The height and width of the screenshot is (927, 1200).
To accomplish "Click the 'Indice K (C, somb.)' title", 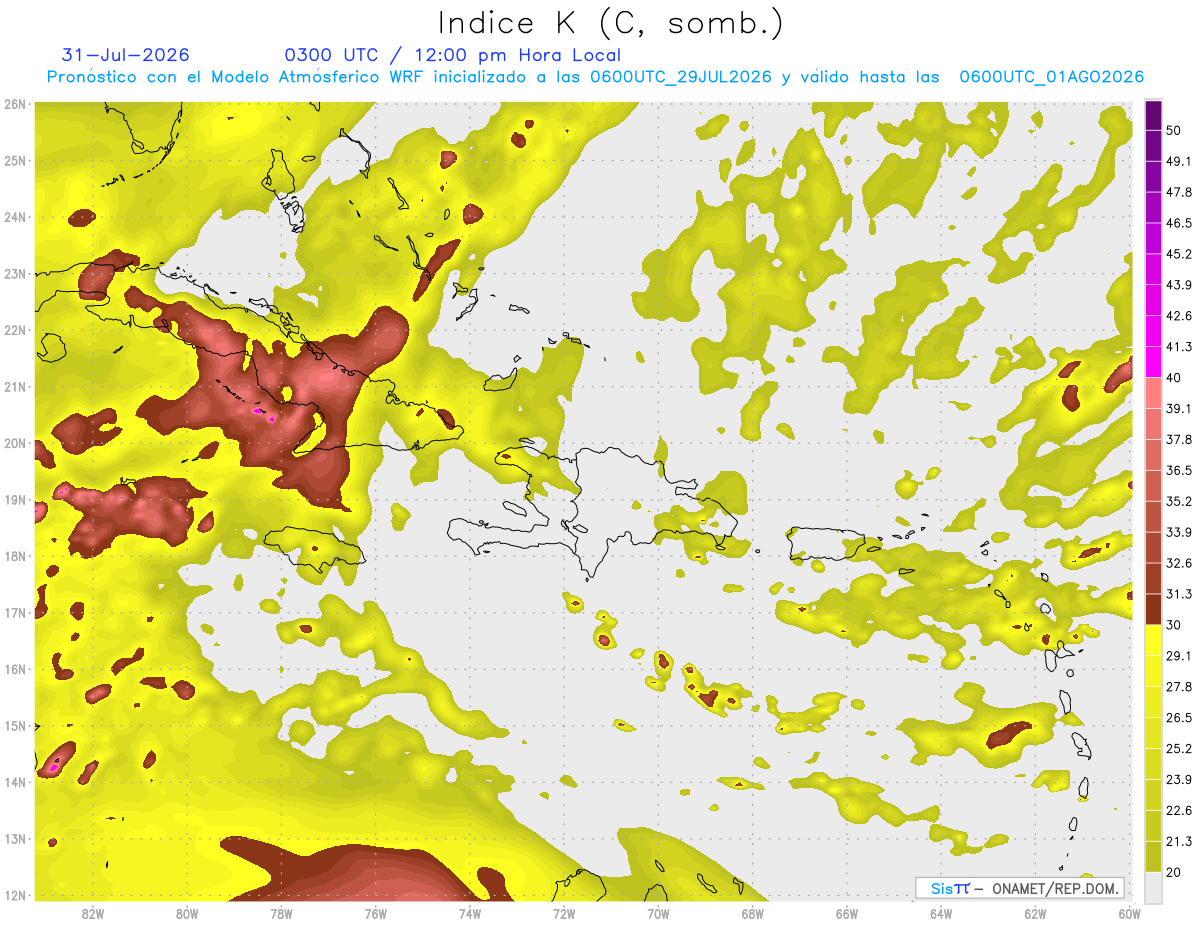I will tap(611, 23).
